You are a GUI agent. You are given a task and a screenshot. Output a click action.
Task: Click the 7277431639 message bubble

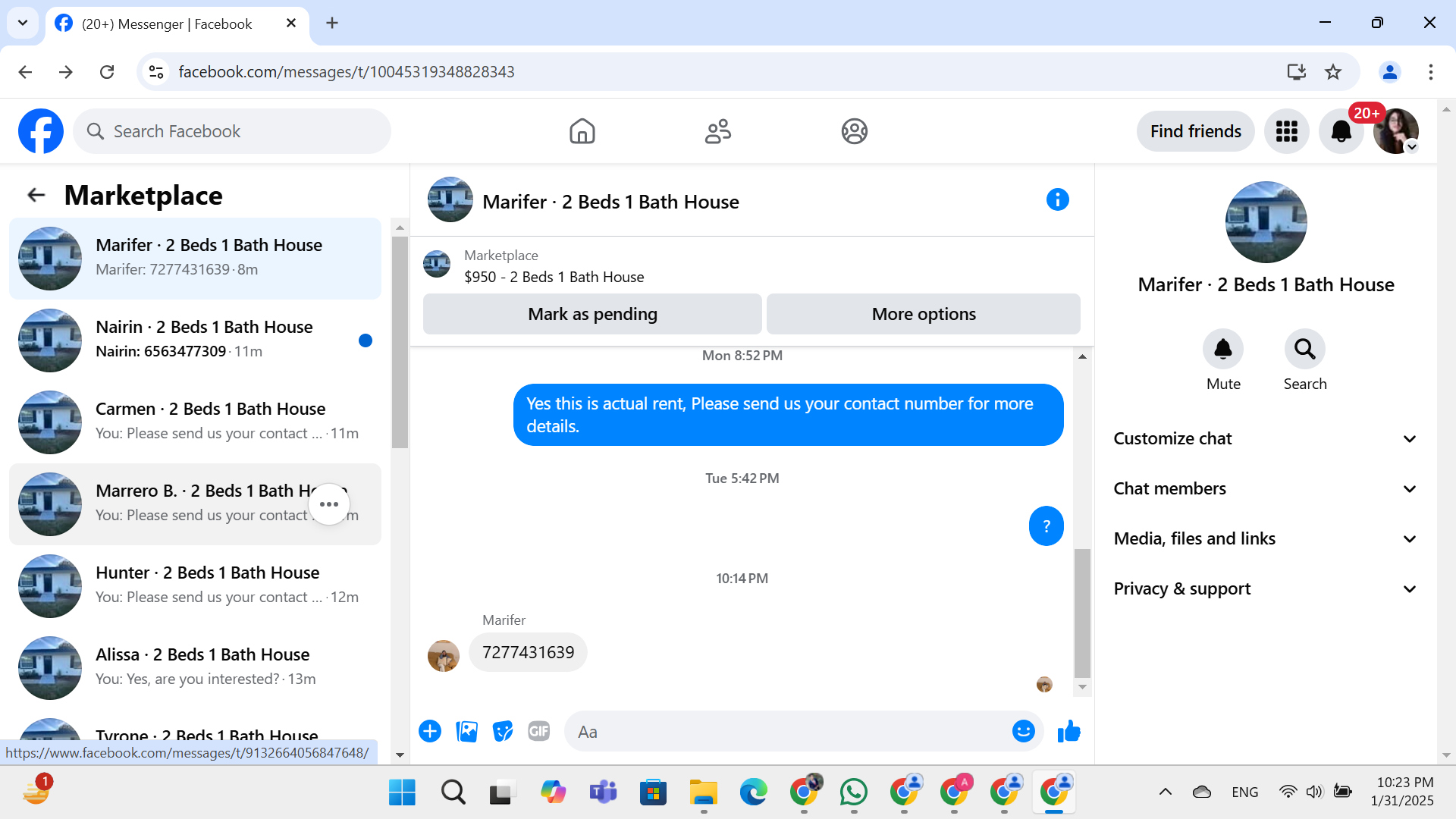coord(528,652)
